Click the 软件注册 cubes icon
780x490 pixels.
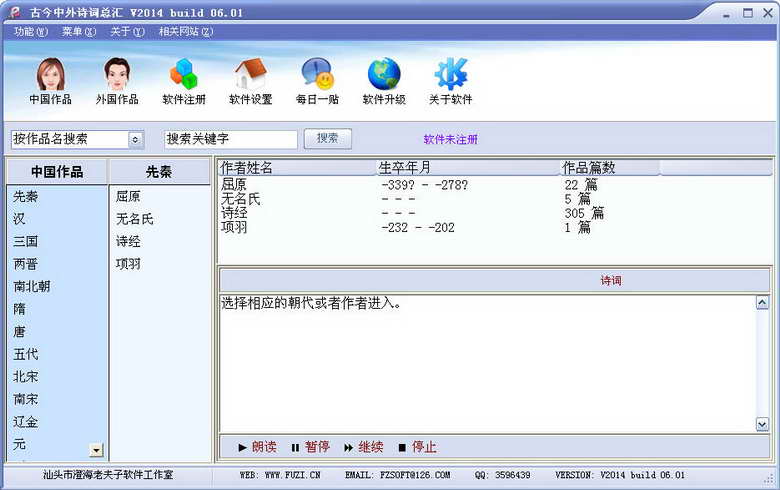(184, 81)
